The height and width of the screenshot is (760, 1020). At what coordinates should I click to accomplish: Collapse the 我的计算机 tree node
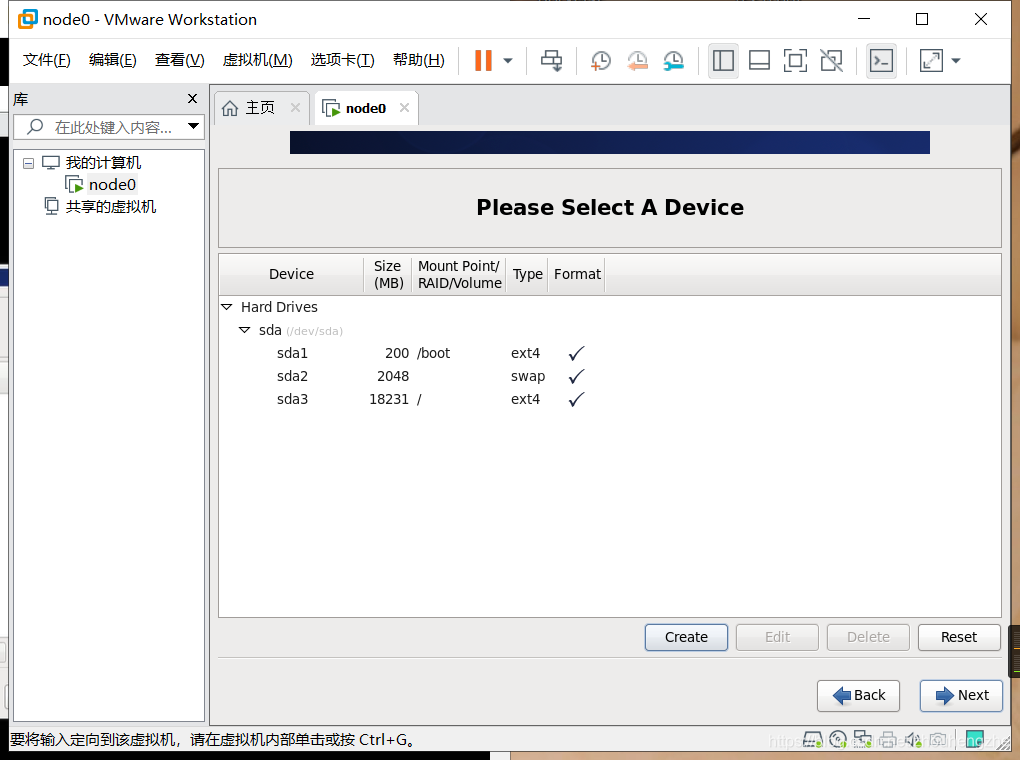click(x=29, y=163)
